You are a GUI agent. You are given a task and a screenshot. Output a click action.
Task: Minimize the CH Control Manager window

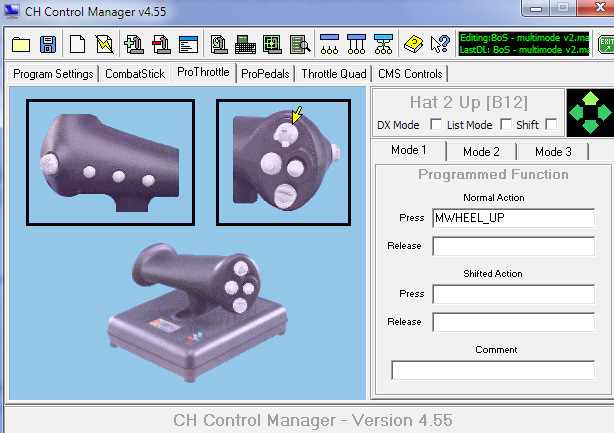coord(536,8)
